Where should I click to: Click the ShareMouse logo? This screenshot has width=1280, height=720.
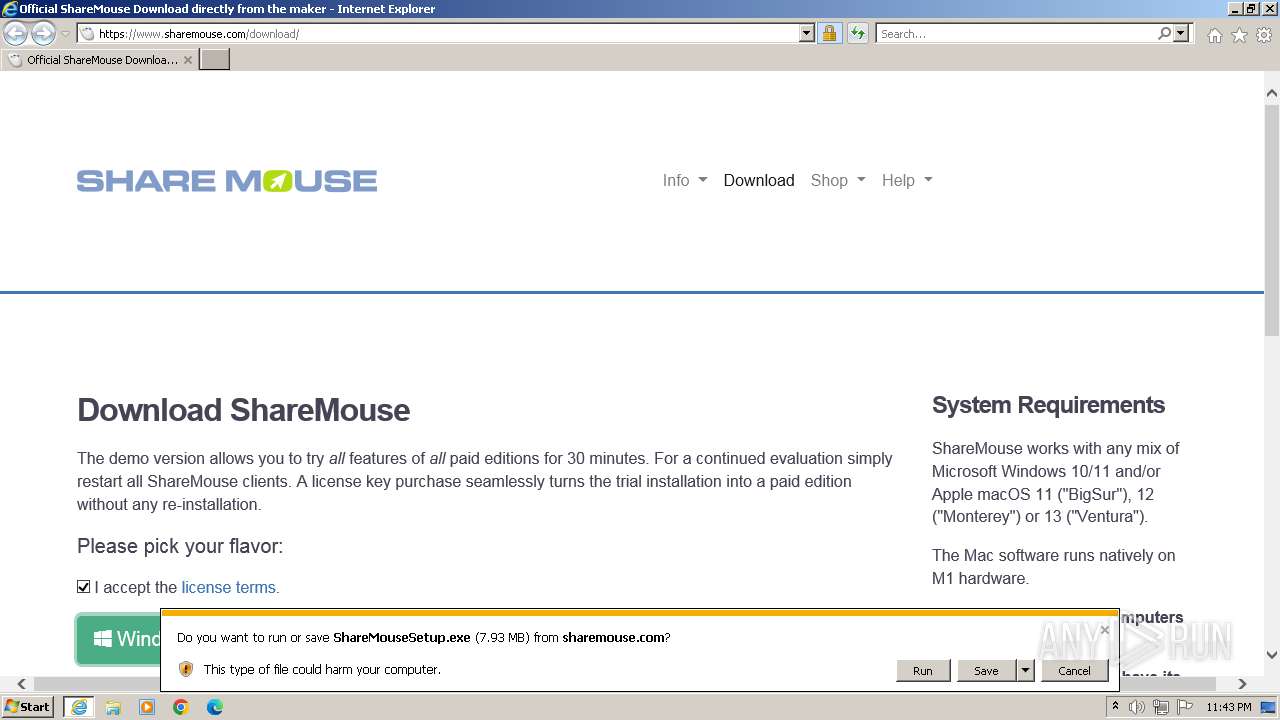(227, 181)
